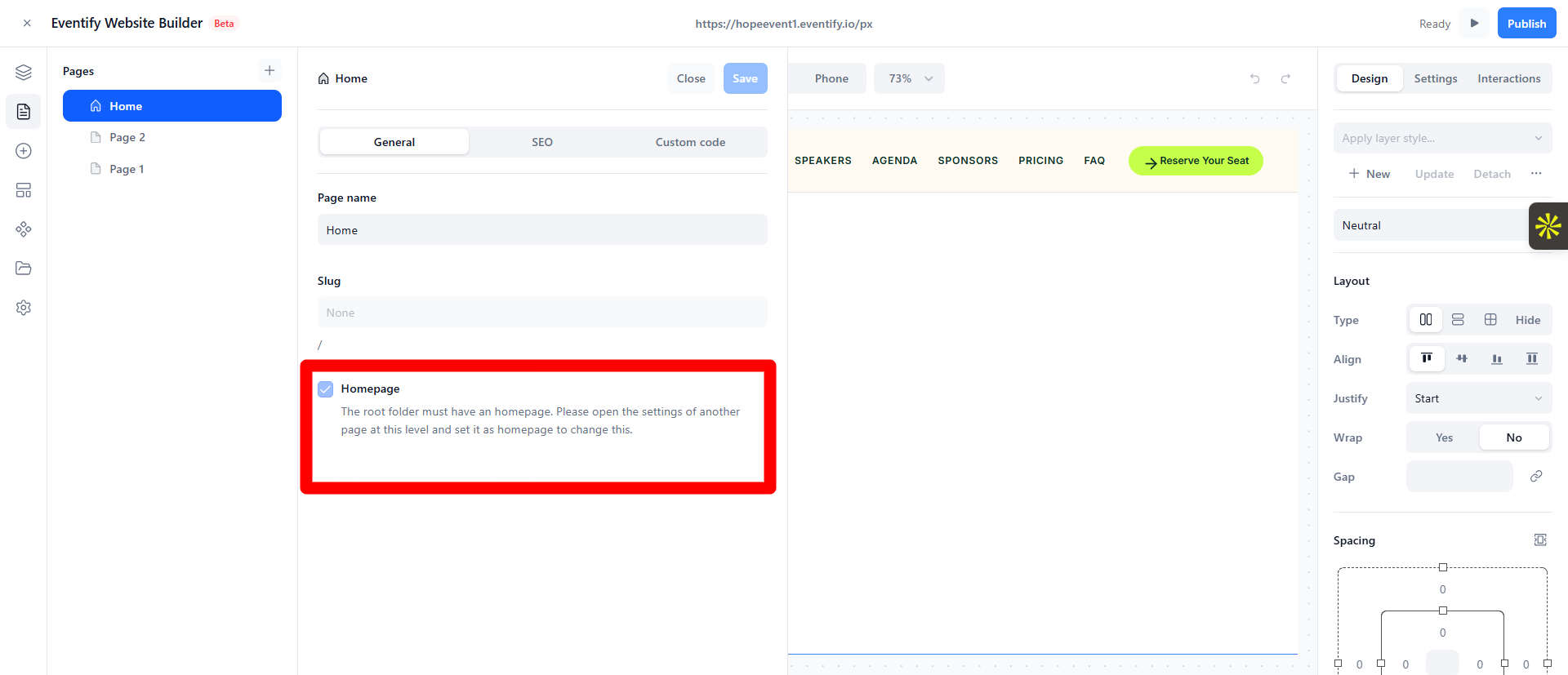1568x675 pixels.
Task: Toggle the Homepage checkbox
Action: point(326,389)
